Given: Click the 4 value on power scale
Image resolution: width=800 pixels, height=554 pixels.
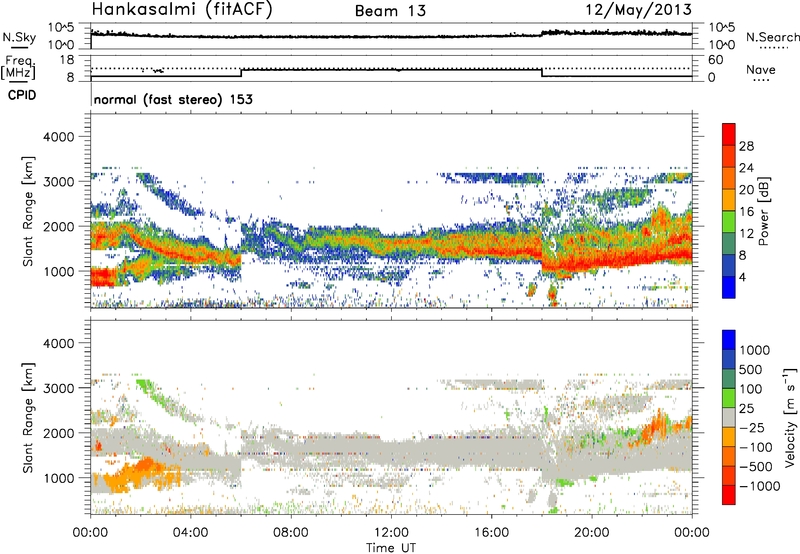Looking at the screenshot, I should (x=742, y=277).
